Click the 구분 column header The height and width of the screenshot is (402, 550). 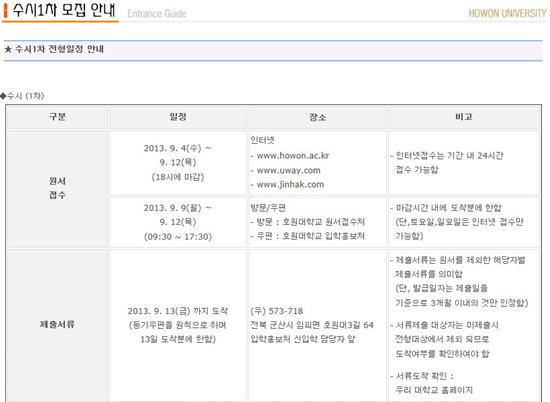click(x=57, y=117)
